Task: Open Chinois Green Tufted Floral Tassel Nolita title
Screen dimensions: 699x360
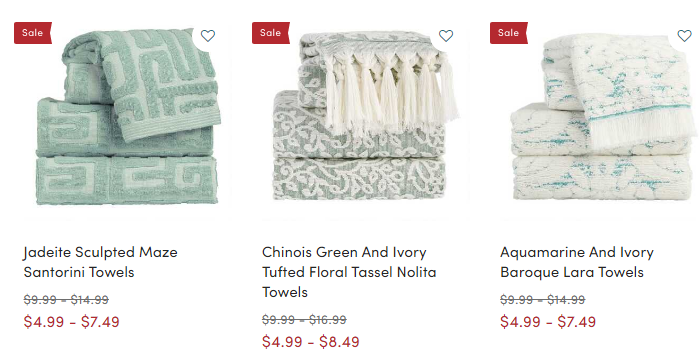Action: 349,272
